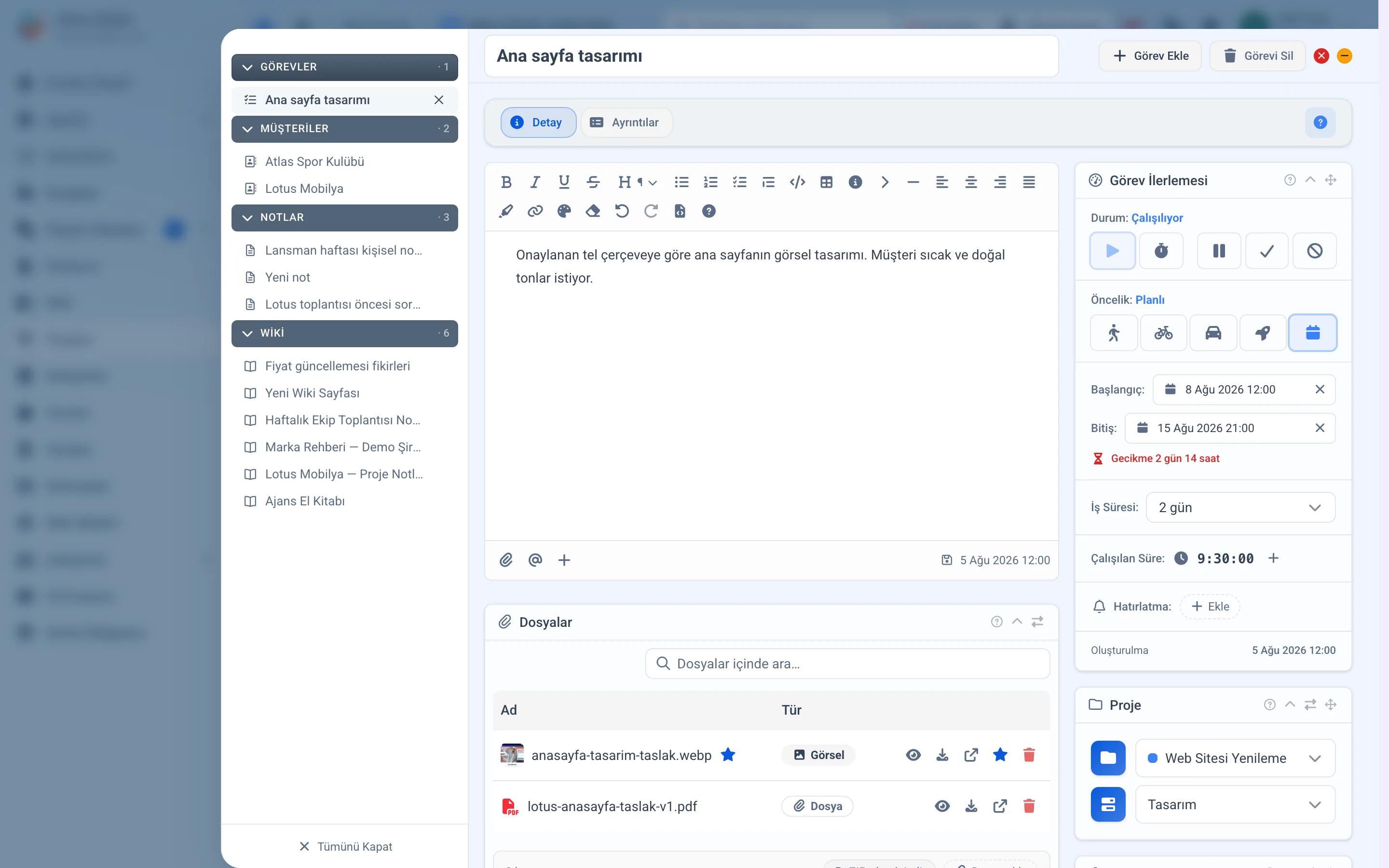Collapse the NOTLAR section
The width and height of the screenshot is (1389, 868).
click(x=344, y=218)
